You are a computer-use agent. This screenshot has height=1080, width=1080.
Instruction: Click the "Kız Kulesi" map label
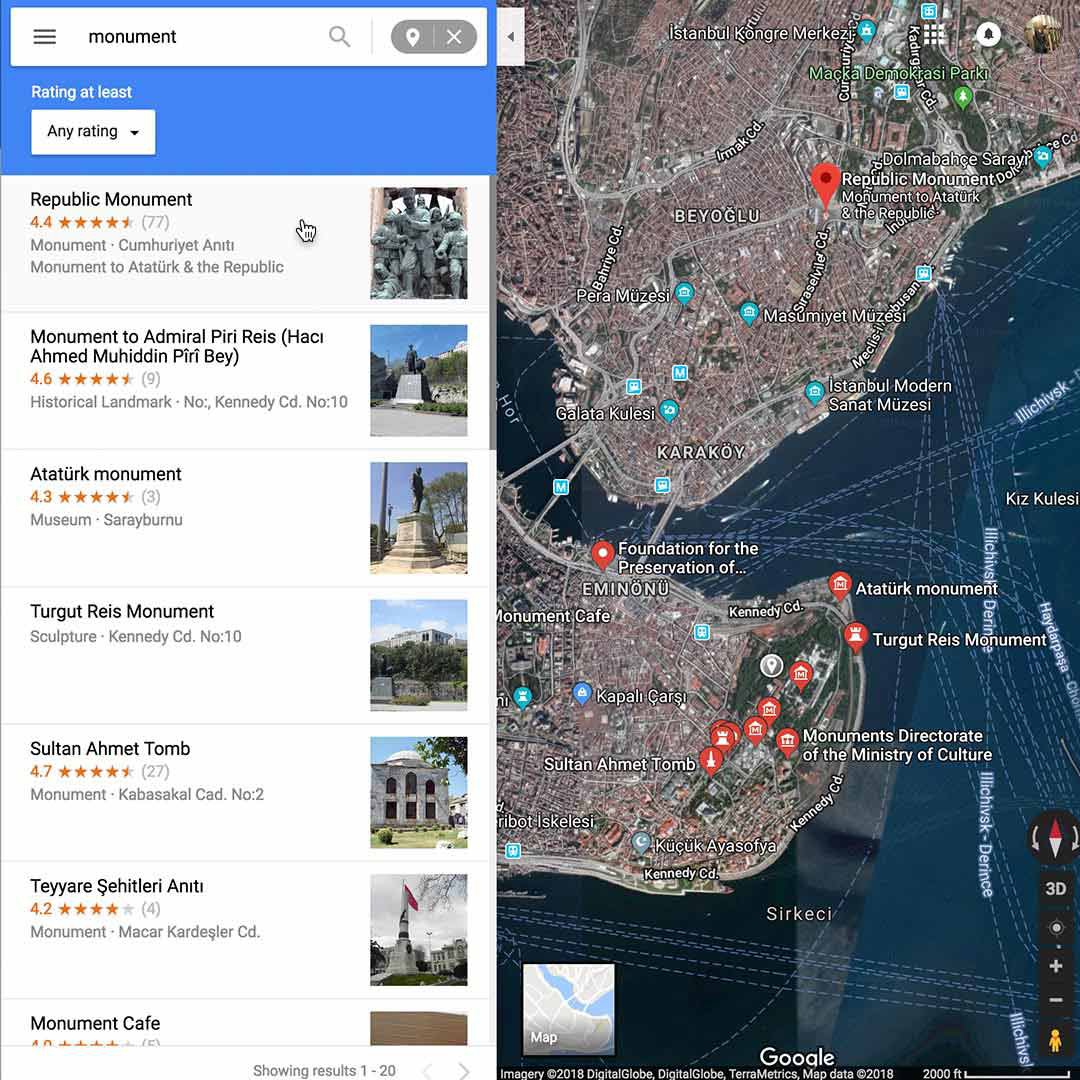coord(1041,499)
